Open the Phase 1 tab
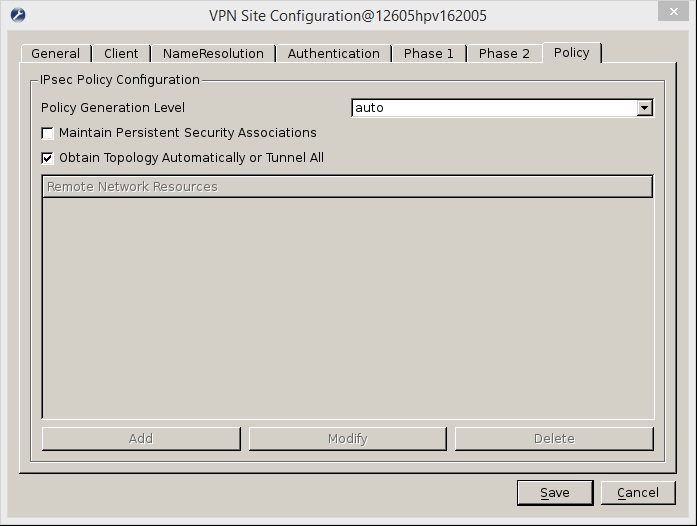 [x=428, y=54]
